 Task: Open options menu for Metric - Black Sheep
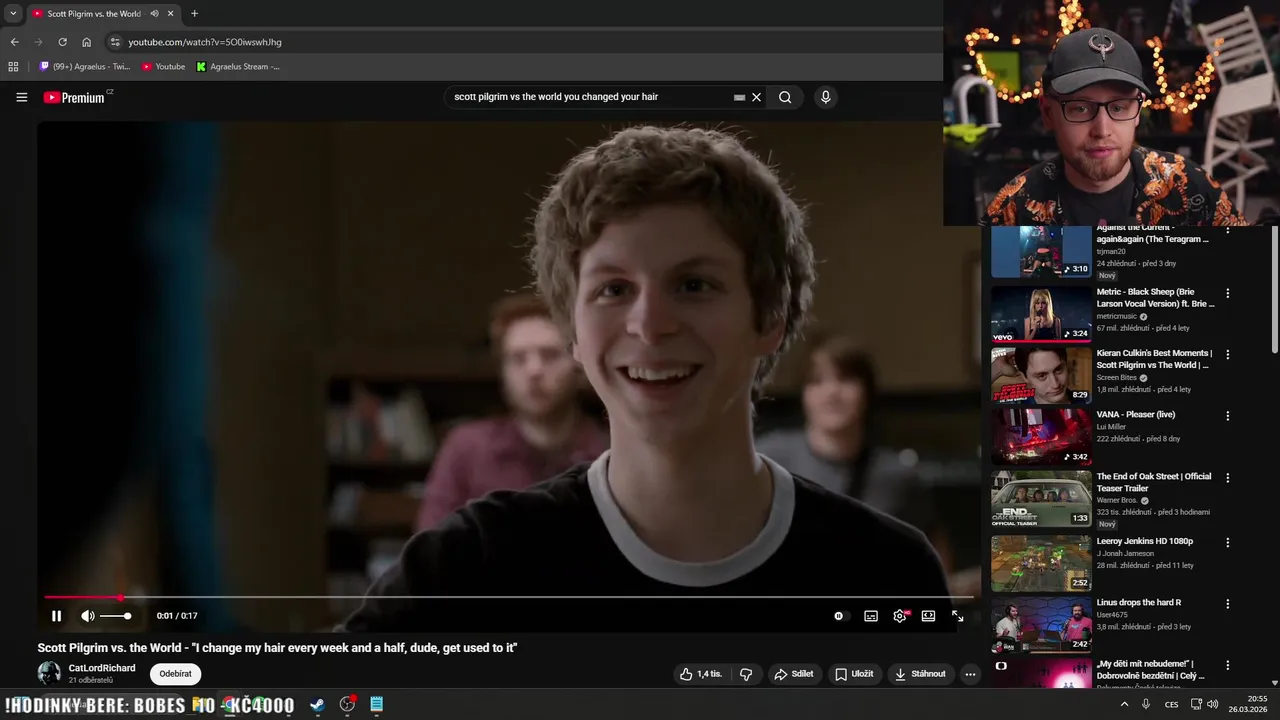click(x=1227, y=294)
